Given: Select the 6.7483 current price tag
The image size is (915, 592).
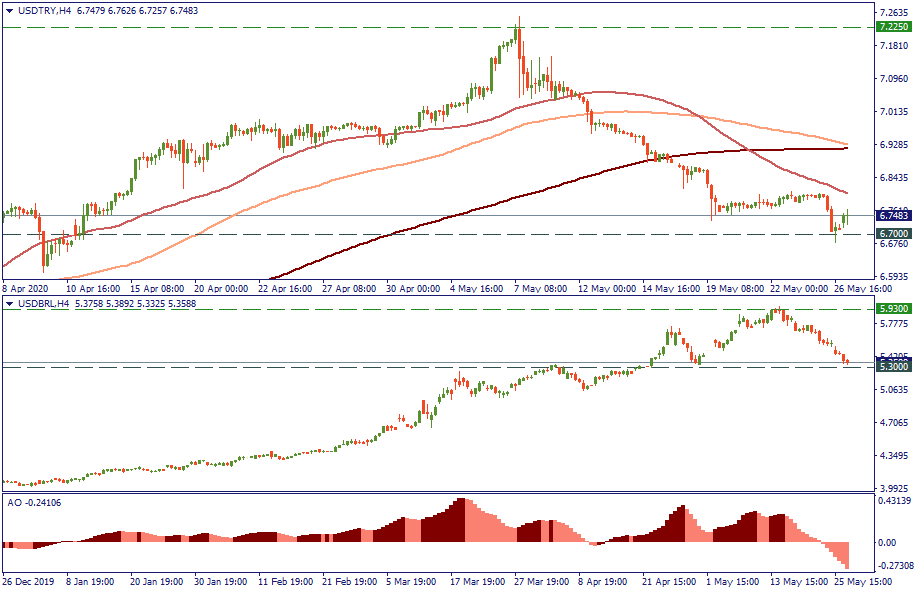Looking at the screenshot, I should point(891,215).
